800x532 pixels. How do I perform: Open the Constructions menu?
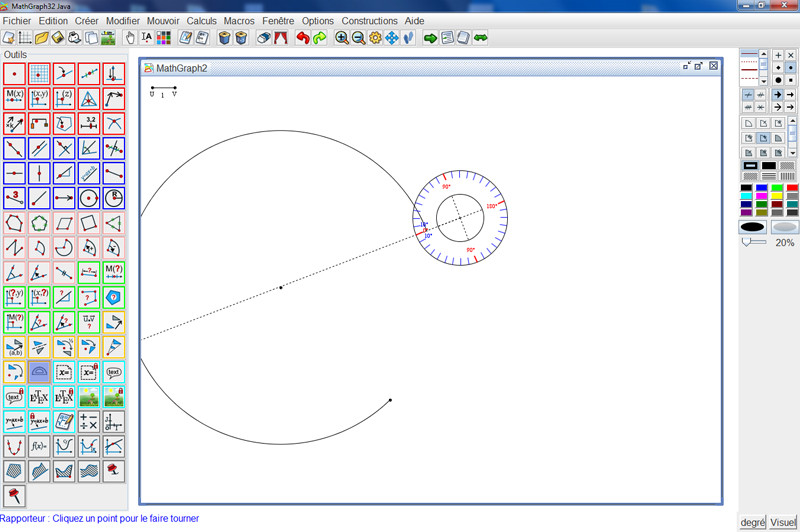click(369, 21)
